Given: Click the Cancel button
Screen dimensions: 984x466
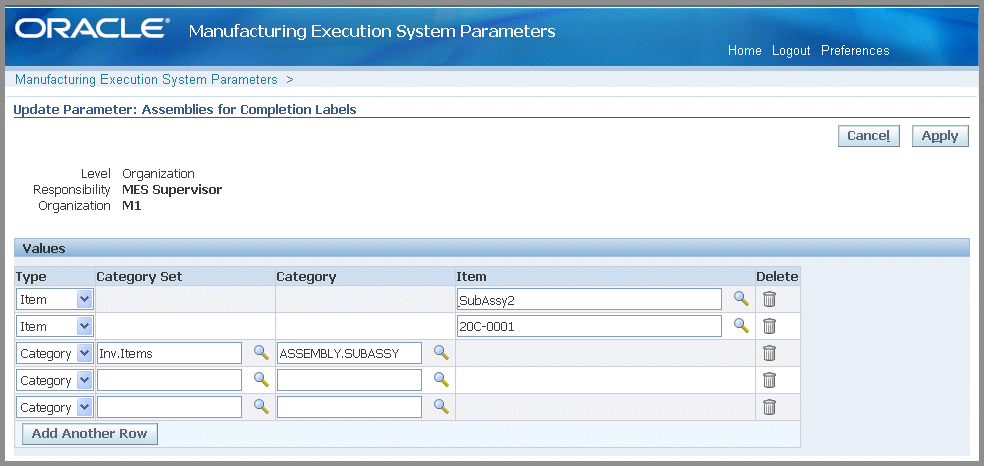Looking at the screenshot, I should coord(869,136).
